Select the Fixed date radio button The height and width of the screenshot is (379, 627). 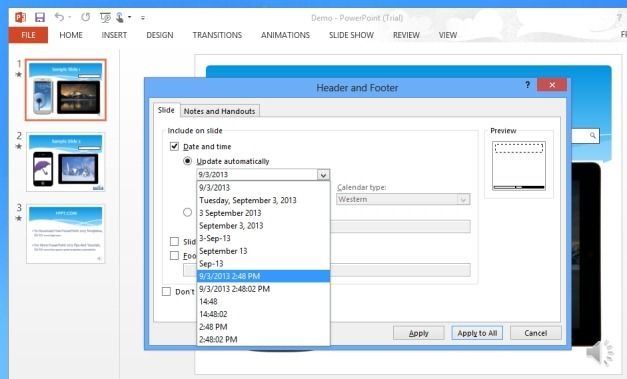[x=187, y=212]
